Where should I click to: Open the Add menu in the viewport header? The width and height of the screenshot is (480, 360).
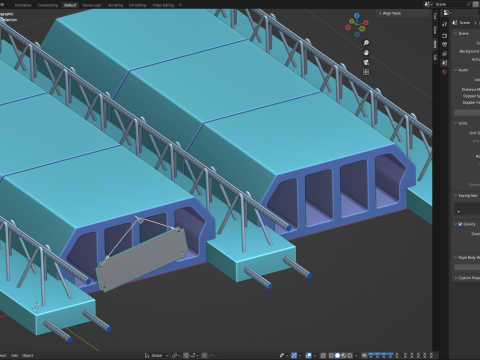coord(14,355)
